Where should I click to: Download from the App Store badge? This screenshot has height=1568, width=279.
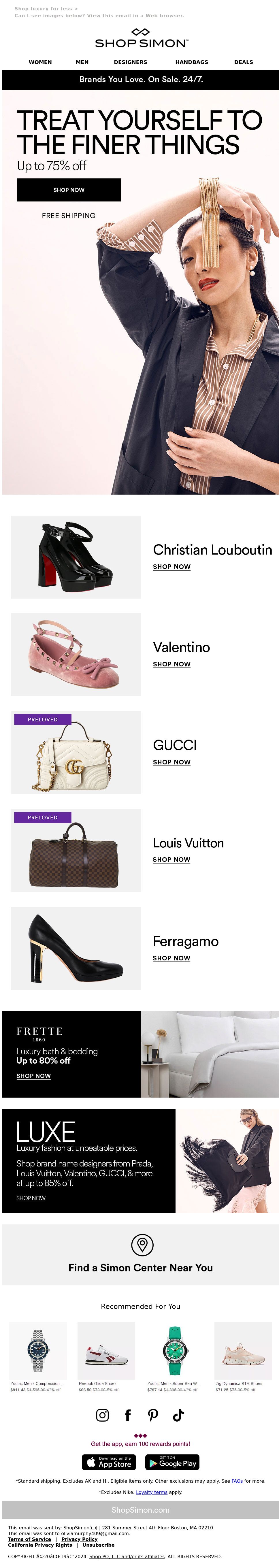(x=109, y=1462)
